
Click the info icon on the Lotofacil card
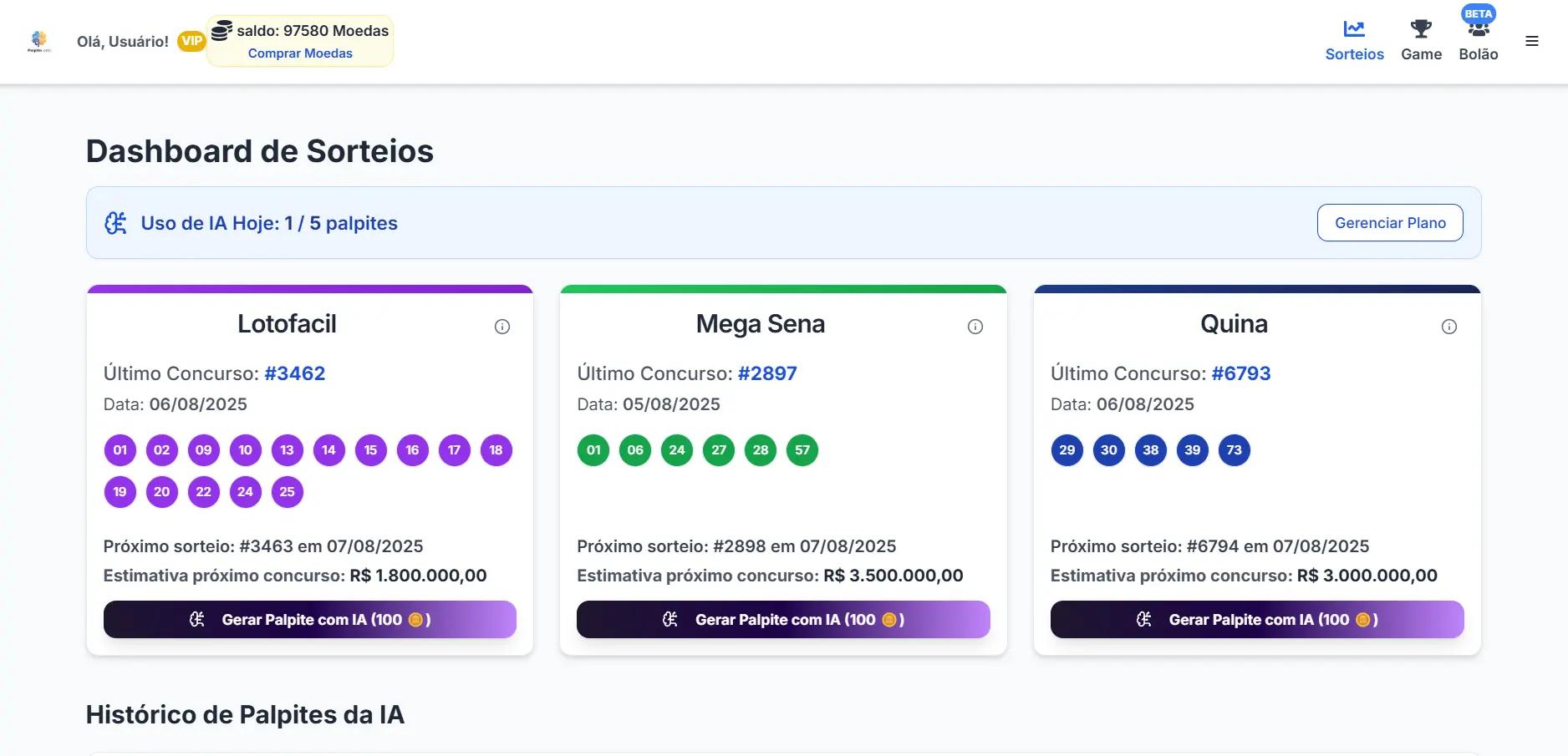pos(502,327)
